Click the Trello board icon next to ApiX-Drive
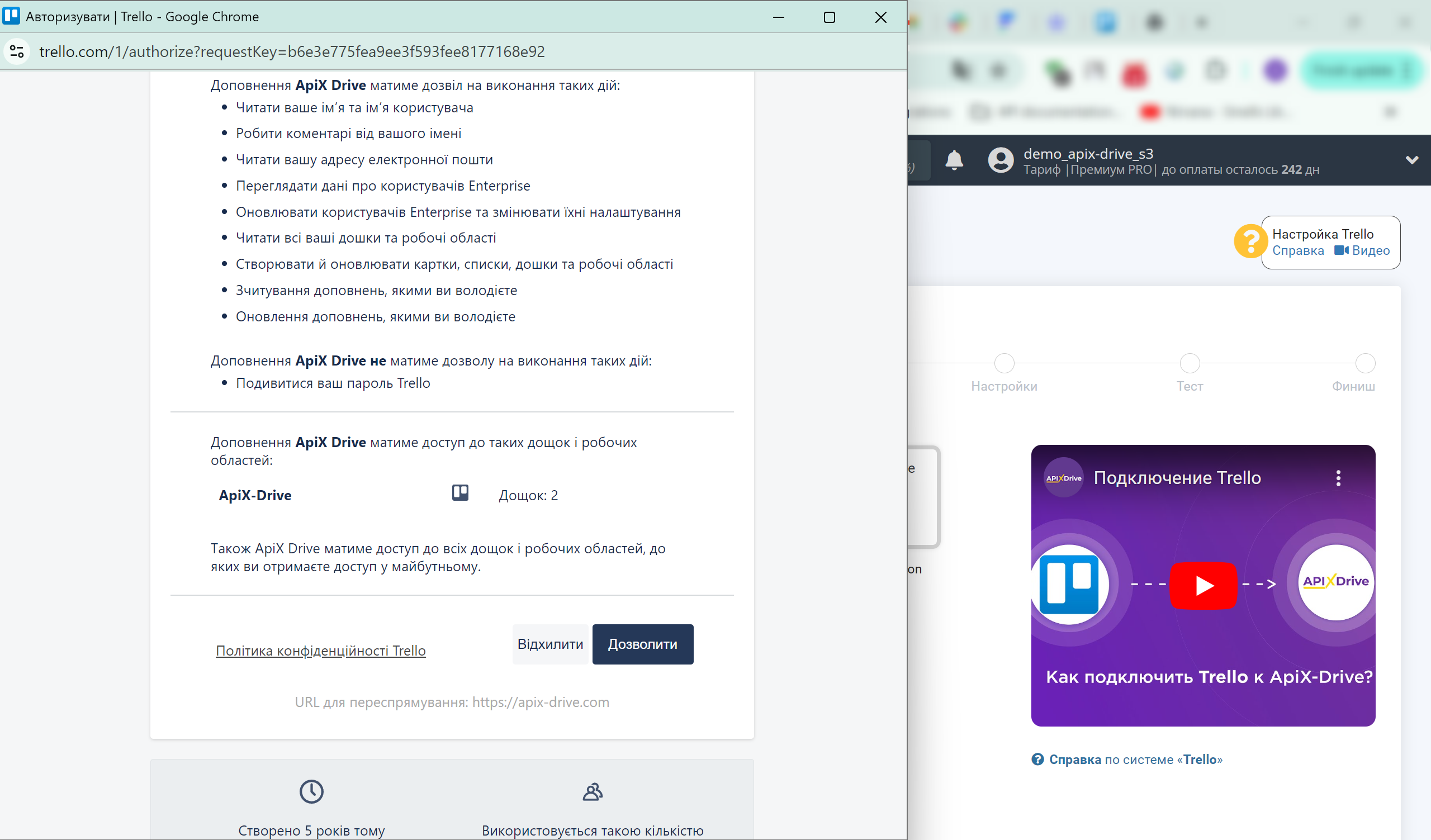 pos(460,492)
